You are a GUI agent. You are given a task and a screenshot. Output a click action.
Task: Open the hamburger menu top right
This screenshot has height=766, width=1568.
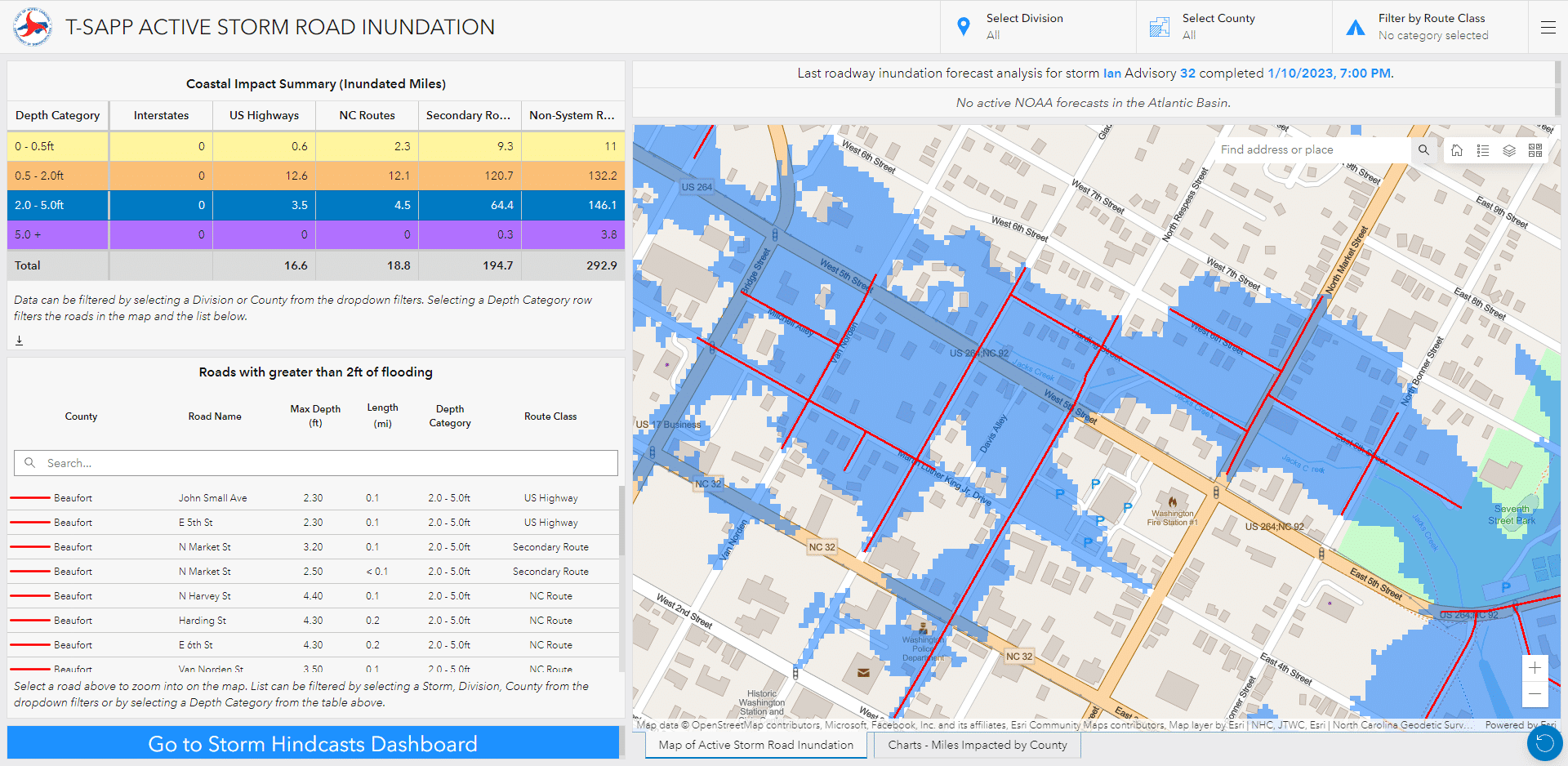click(x=1548, y=27)
